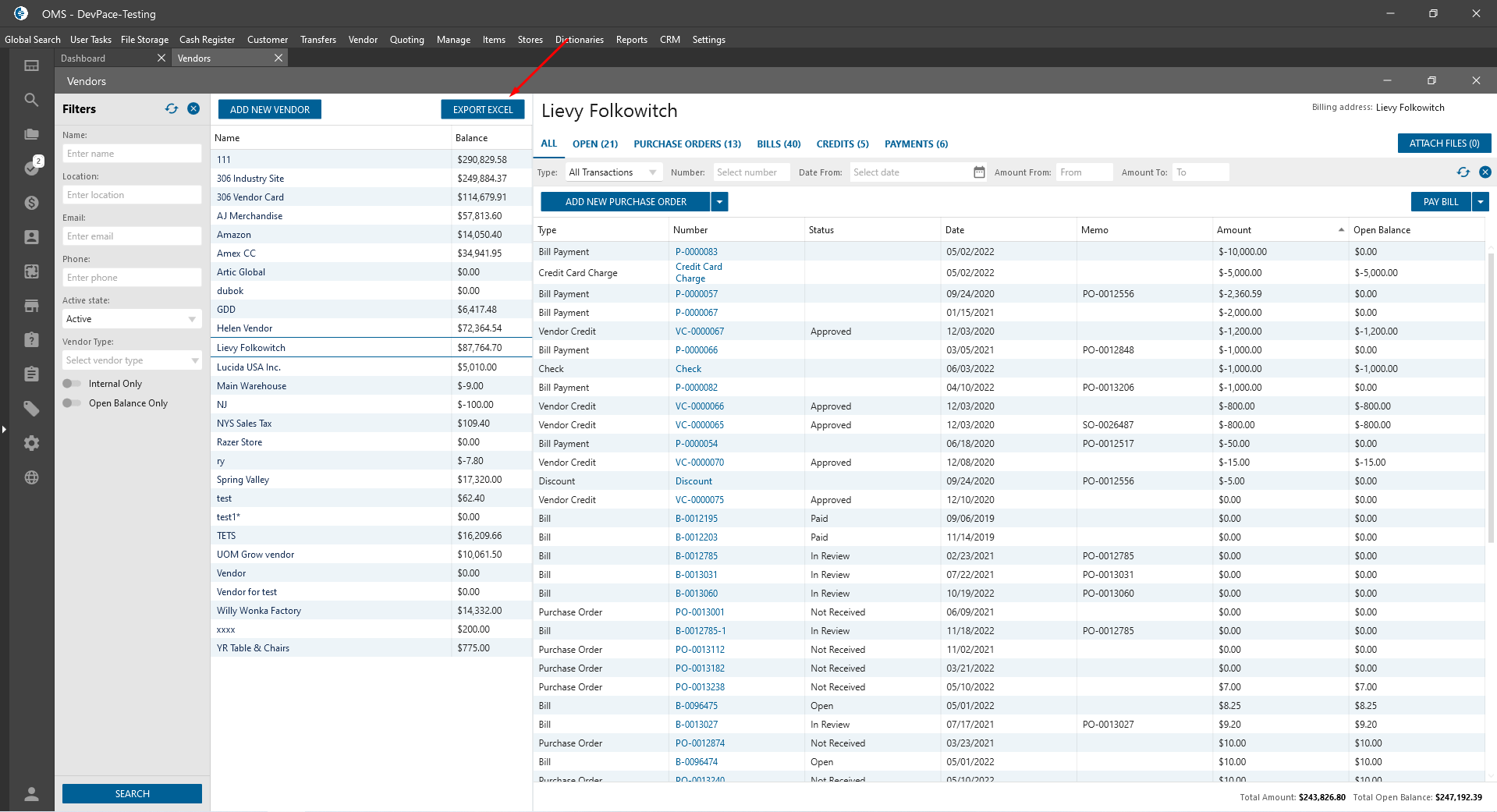
Task: Click the Export Excel button
Action: (x=483, y=110)
